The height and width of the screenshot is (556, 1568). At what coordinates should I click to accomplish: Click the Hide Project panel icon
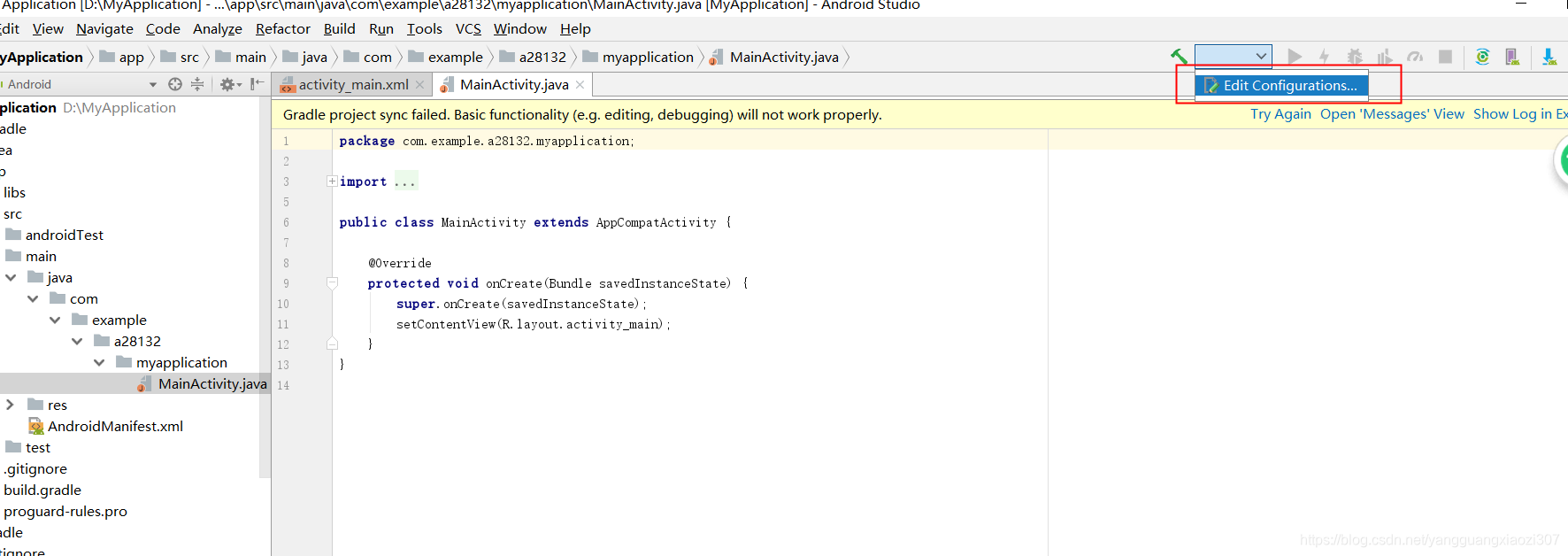257,84
